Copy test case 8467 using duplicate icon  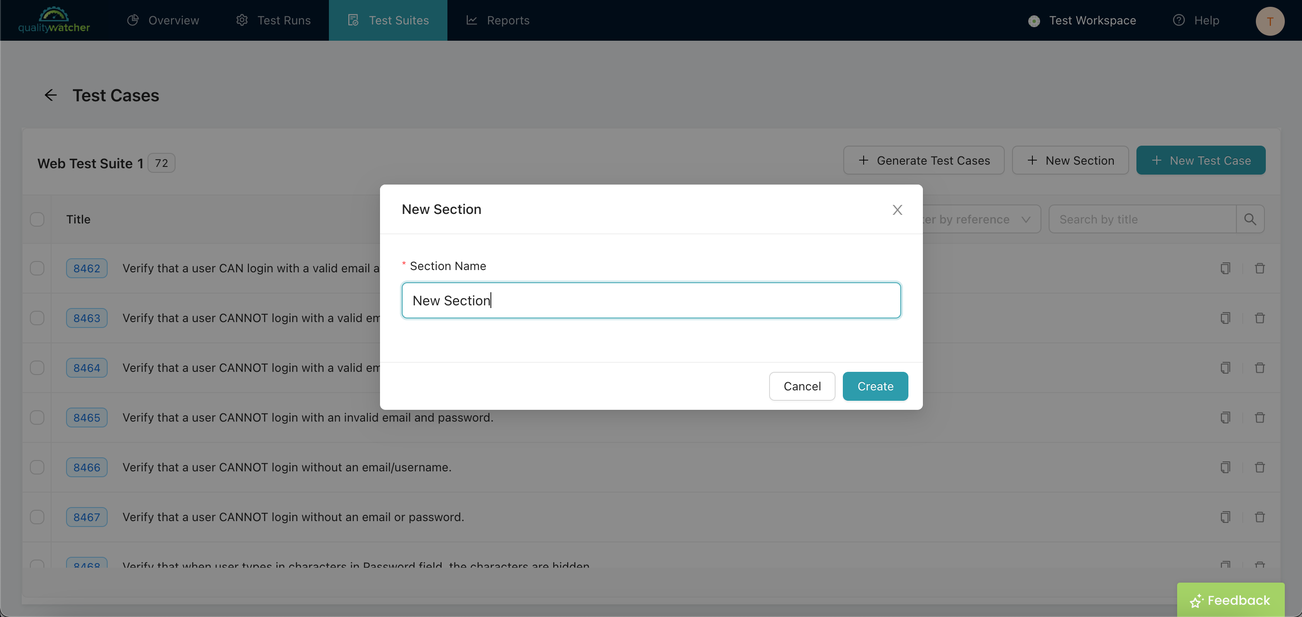pos(1225,517)
